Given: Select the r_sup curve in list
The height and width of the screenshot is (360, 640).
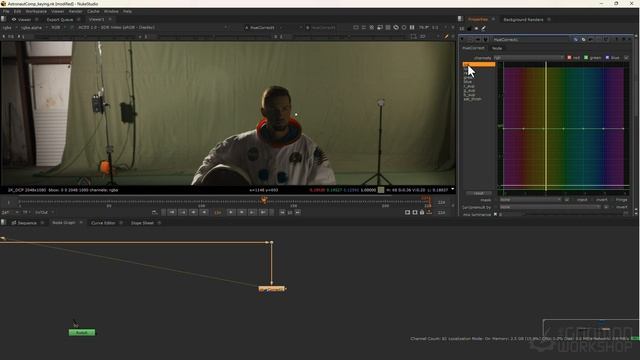Looking at the screenshot, I should click(x=469, y=86).
